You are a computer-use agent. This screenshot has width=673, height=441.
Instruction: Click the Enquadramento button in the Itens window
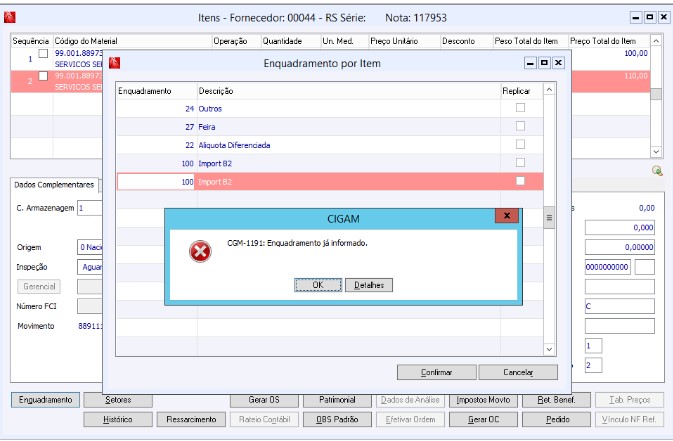point(45,400)
